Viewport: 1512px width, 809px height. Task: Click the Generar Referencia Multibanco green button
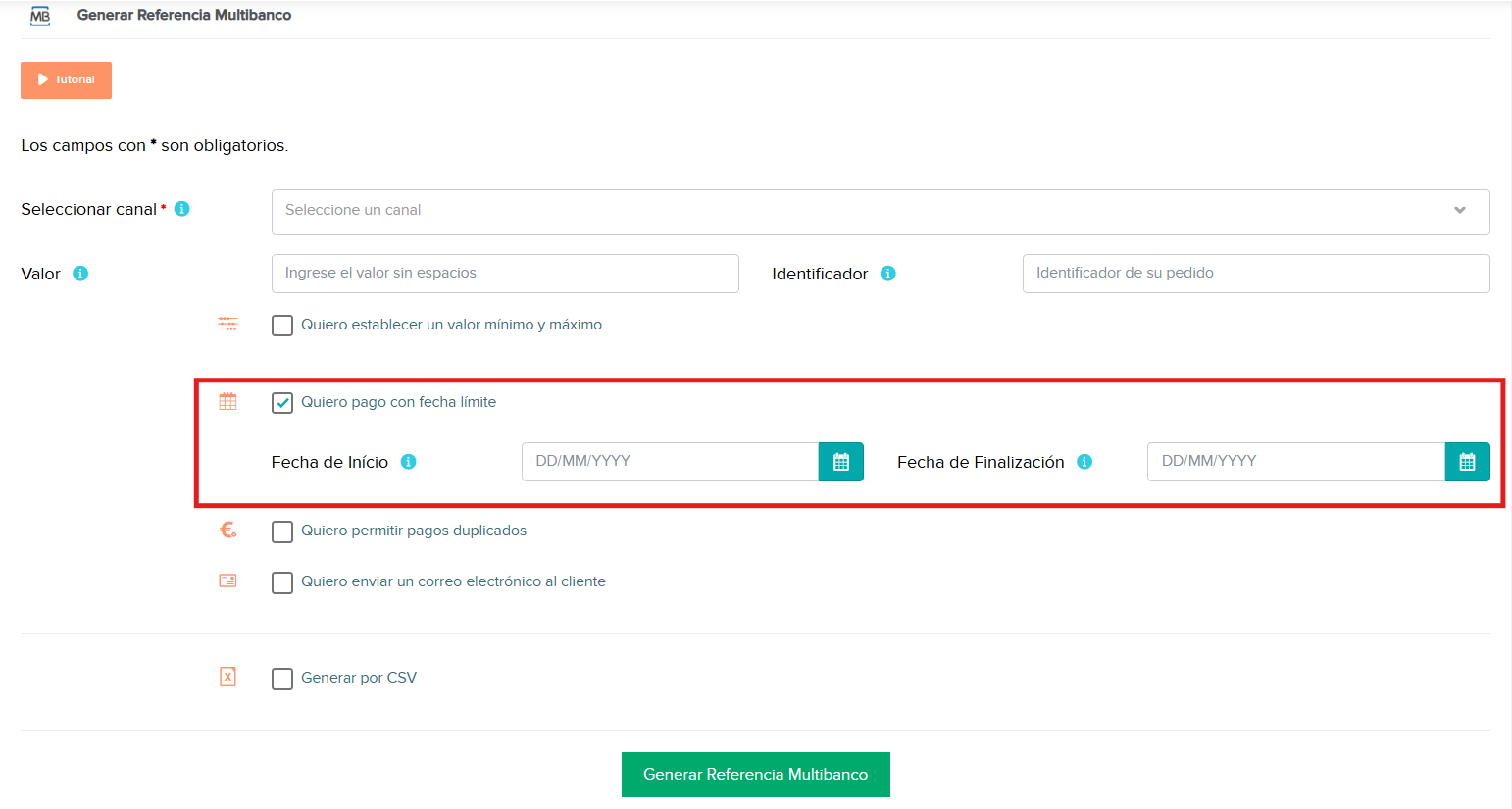pyautogui.click(x=756, y=775)
